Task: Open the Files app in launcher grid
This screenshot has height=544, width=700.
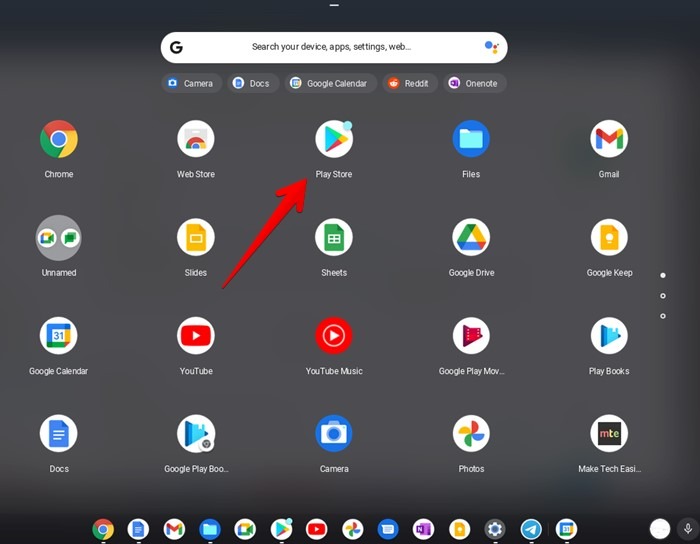Action: point(471,139)
